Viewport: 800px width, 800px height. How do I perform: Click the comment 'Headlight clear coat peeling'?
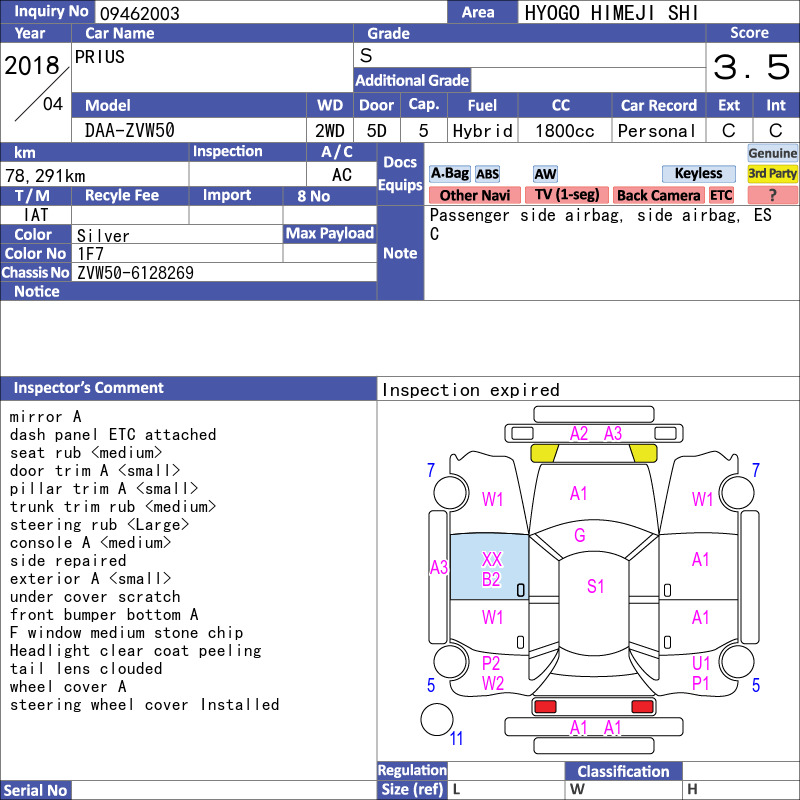tap(135, 651)
